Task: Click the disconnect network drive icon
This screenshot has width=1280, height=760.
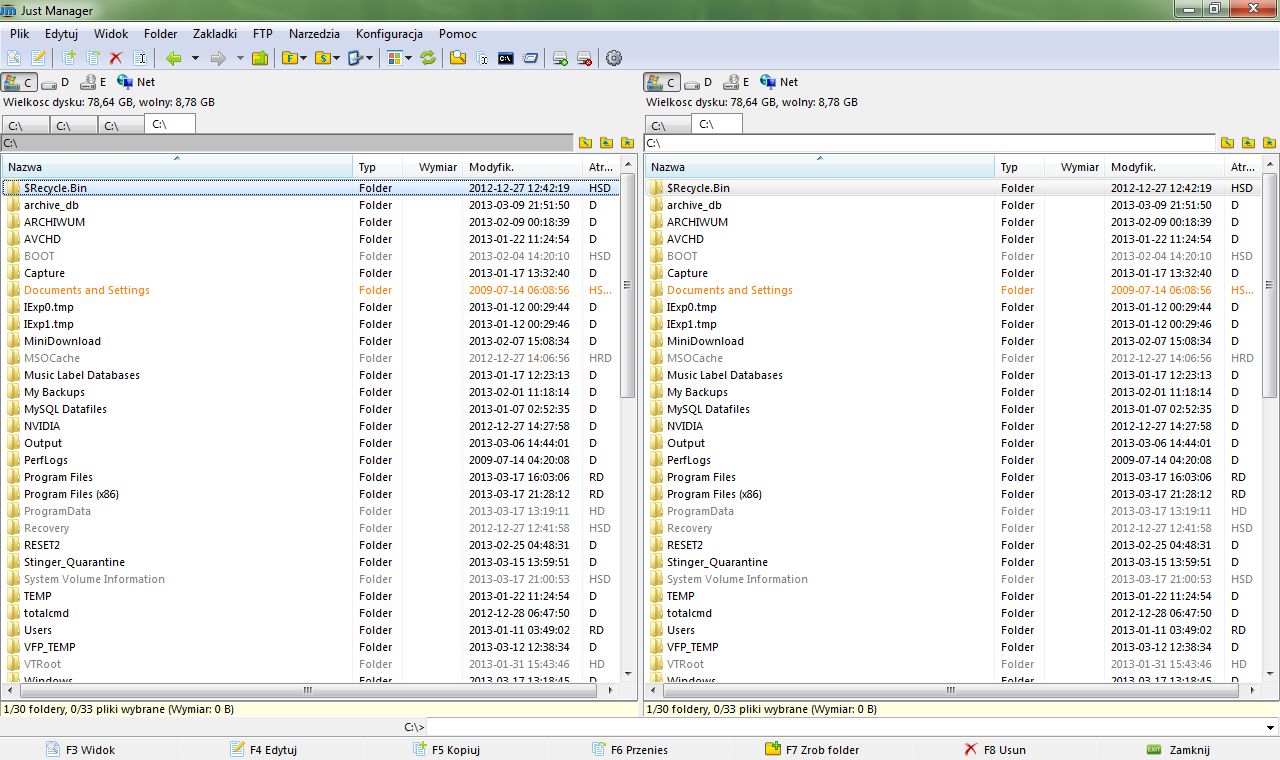Action: point(585,58)
